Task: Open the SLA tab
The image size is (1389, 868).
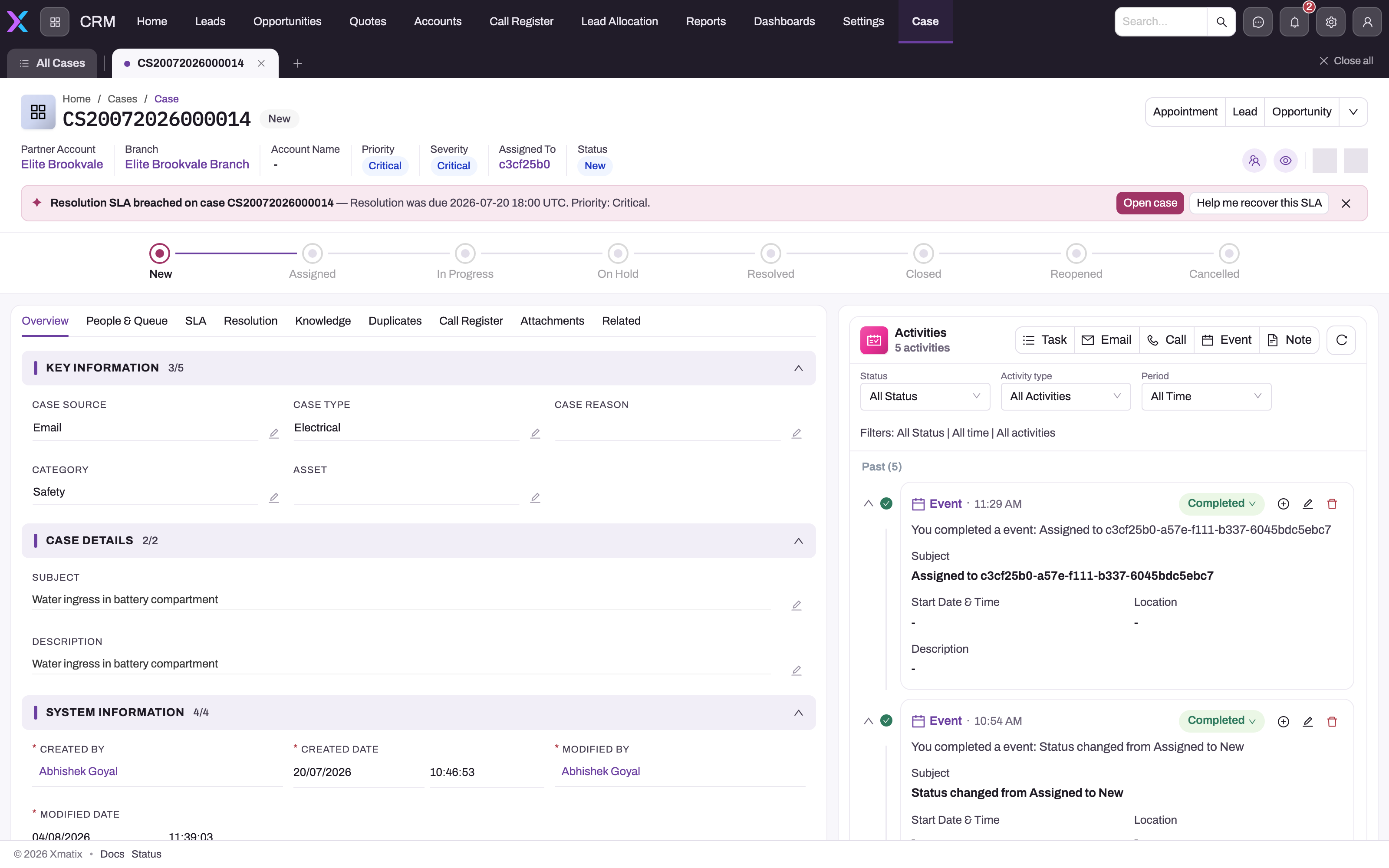Action: (x=195, y=321)
